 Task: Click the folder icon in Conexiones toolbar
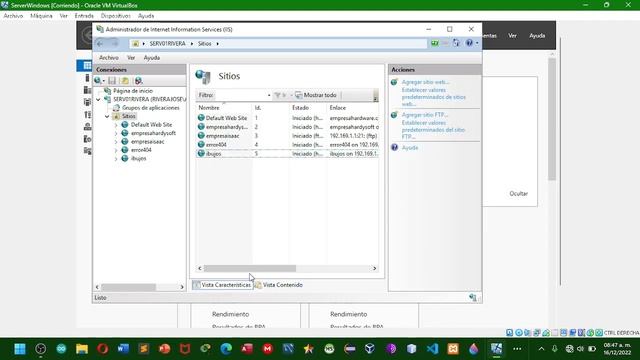(x=125, y=81)
